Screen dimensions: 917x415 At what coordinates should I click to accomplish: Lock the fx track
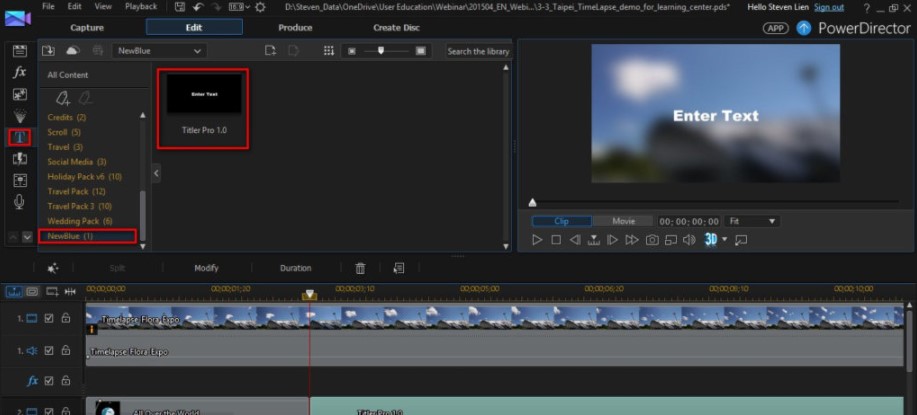pyautogui.click(x=66, y=381)
